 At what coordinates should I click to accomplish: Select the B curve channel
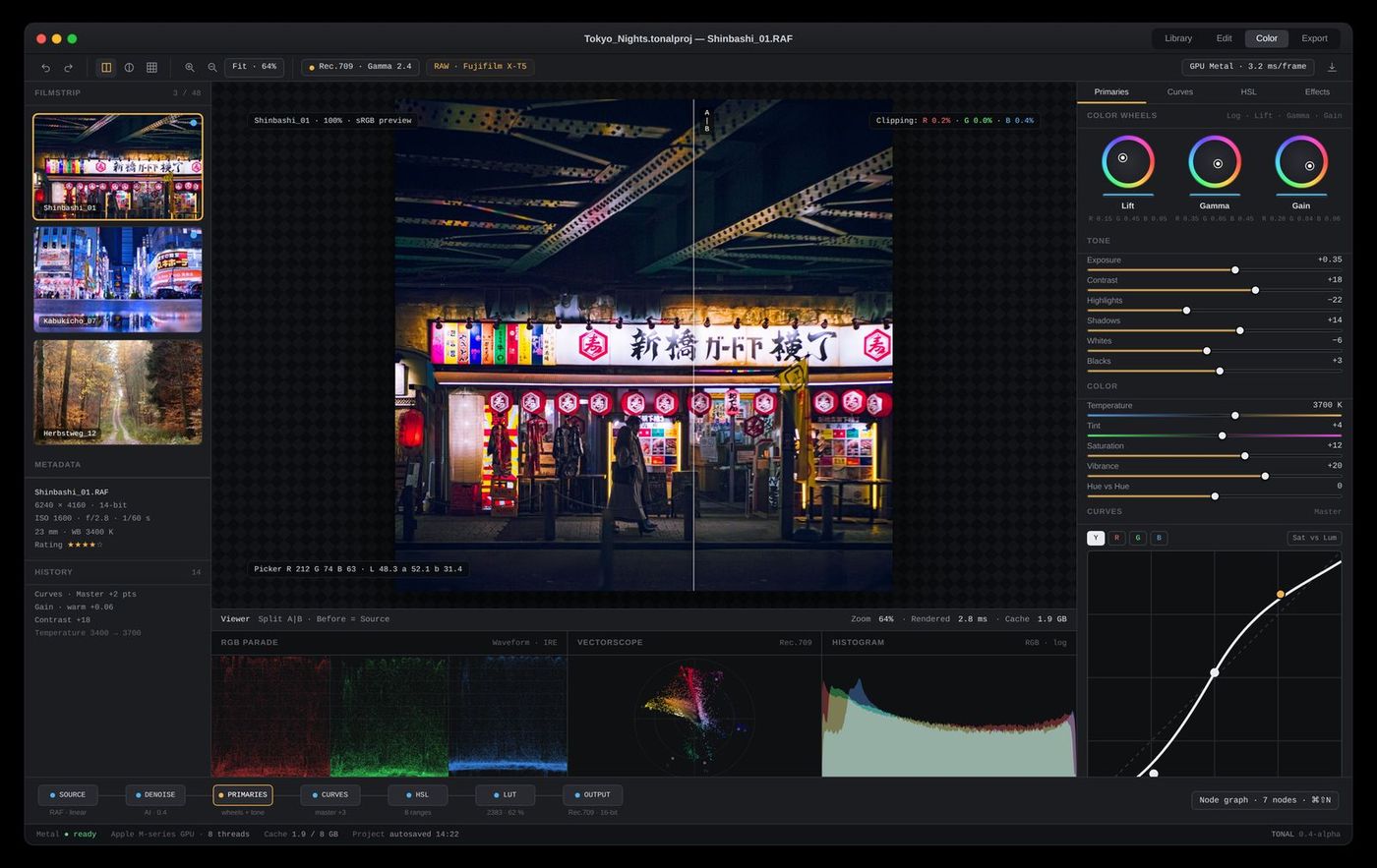pos(1159,538)
